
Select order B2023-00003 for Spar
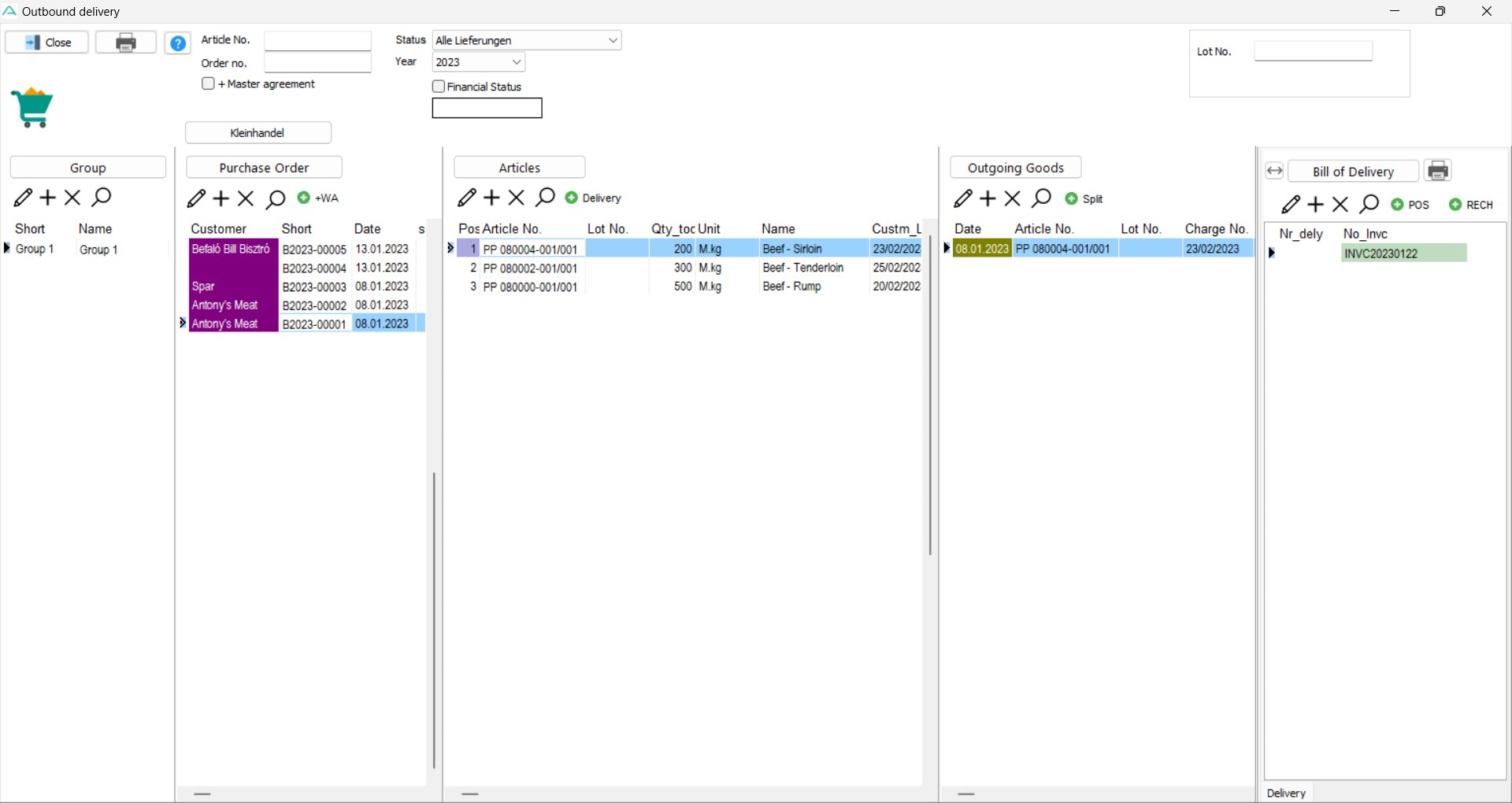tap(313, 287)
